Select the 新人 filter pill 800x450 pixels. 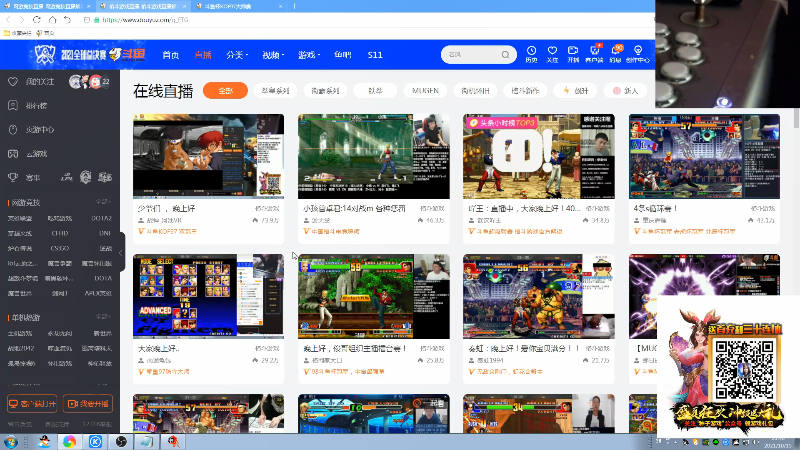(626, 90)
